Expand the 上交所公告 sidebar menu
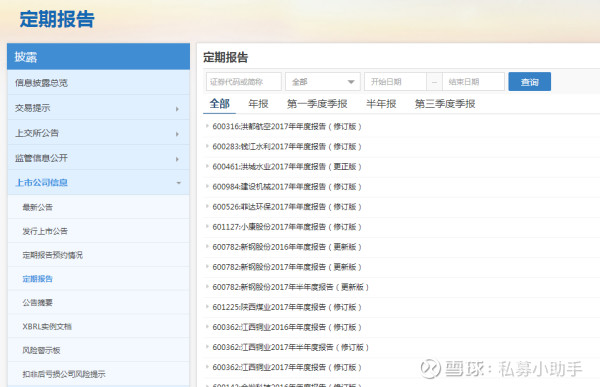This screenshot has height=387, width=600. (x=99, y=133)
